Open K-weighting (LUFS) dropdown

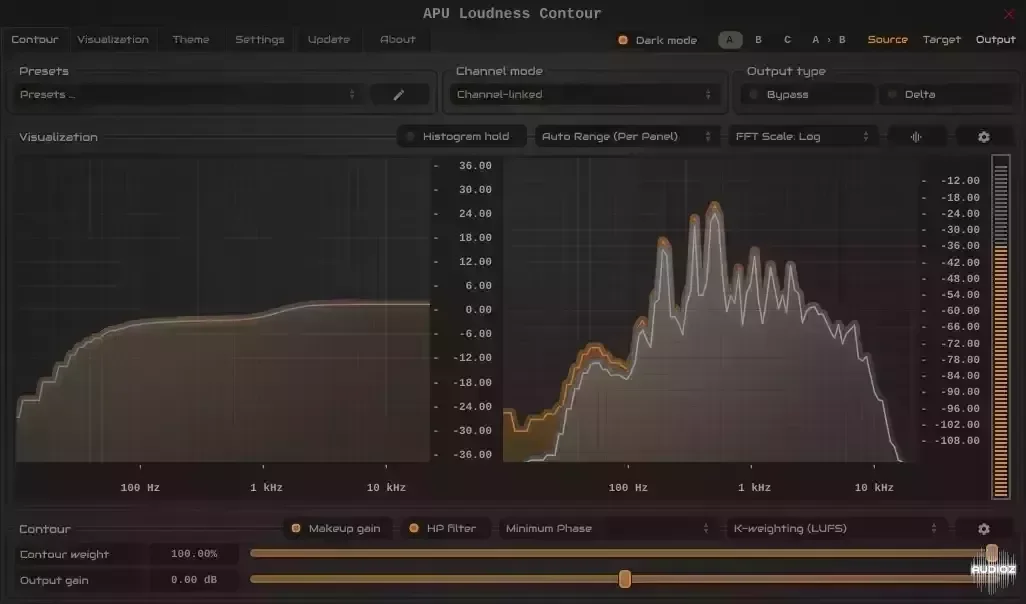(836, 529)
